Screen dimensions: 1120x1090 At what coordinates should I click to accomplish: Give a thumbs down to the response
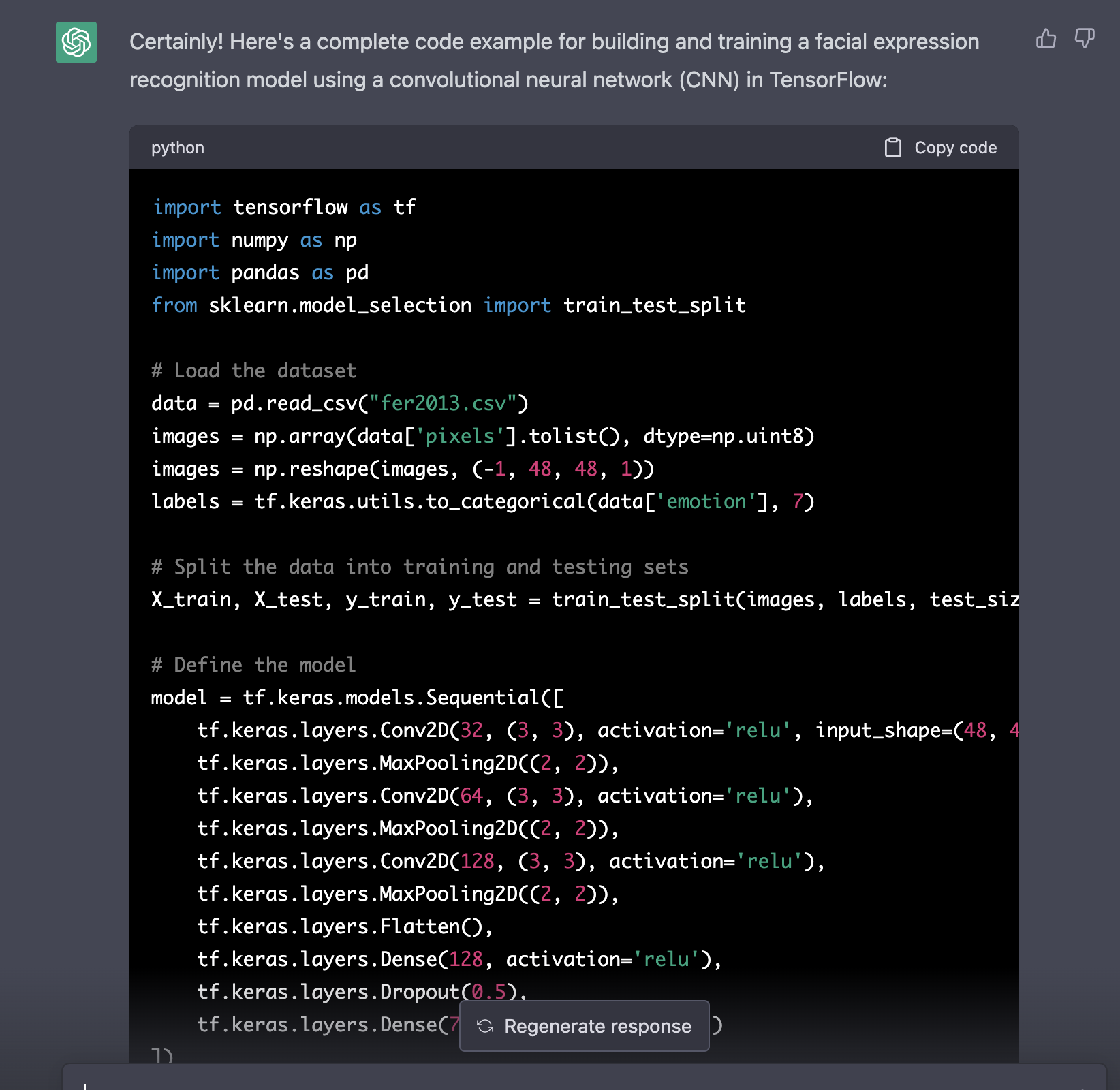(1083, 39)
